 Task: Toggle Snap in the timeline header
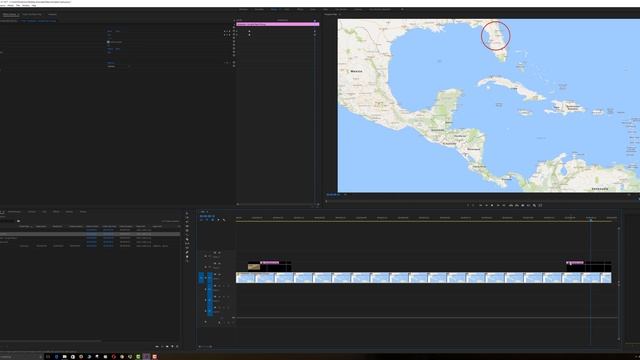click(x=207, y=220)
